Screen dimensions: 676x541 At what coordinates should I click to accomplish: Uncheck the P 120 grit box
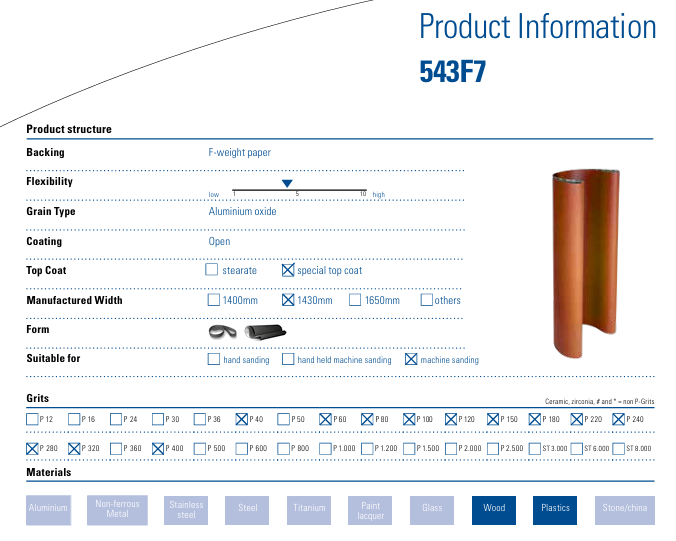pyautogui.click(x=451, y=419)
